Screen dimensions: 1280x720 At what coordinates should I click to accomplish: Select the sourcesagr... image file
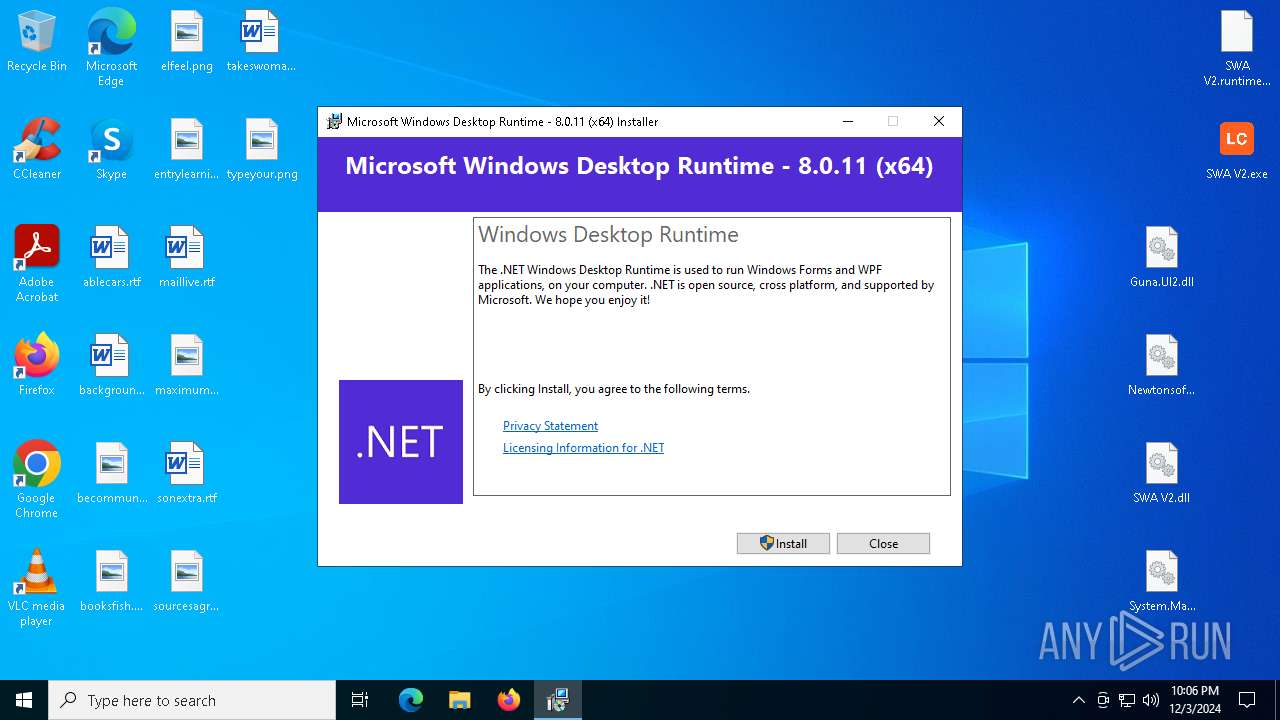[x=187, y=582]
